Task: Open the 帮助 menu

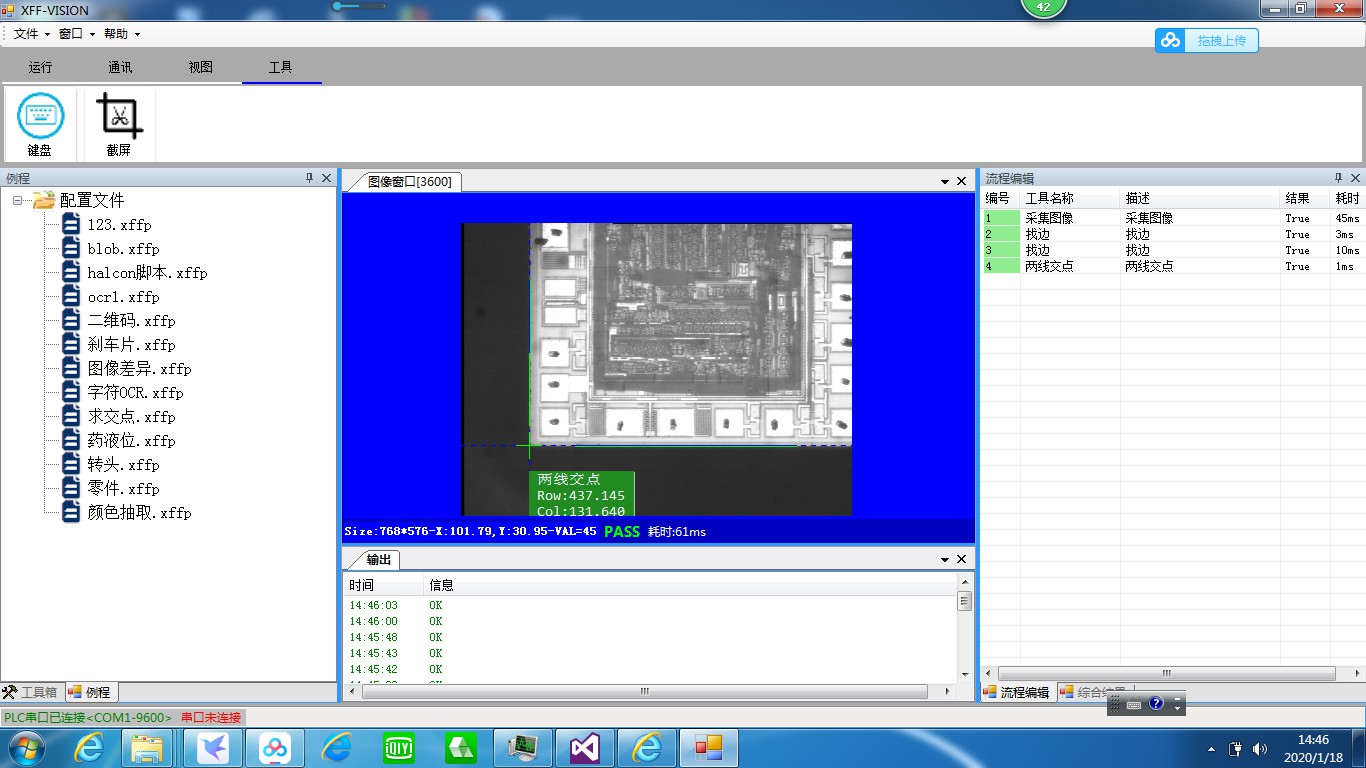Action: click(121, 34)
